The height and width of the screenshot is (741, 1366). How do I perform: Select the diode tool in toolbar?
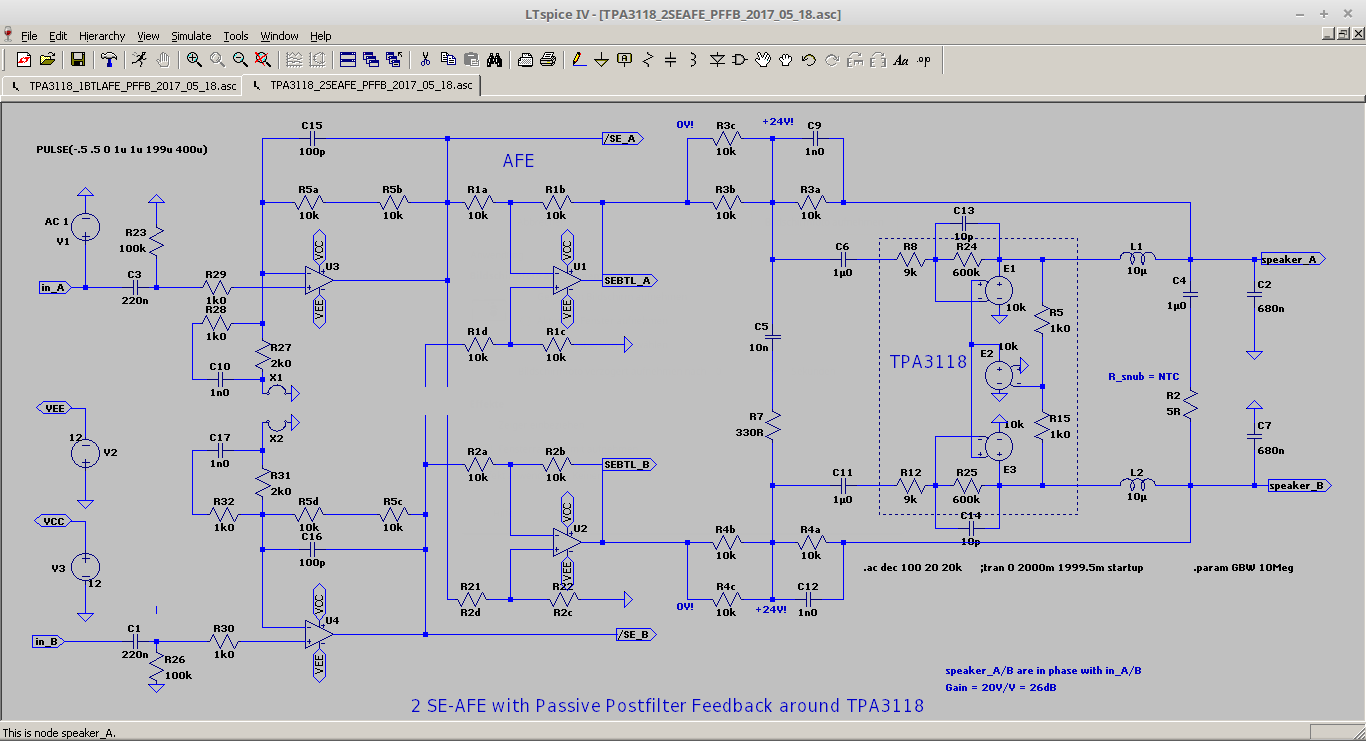[x=717, y=60]
